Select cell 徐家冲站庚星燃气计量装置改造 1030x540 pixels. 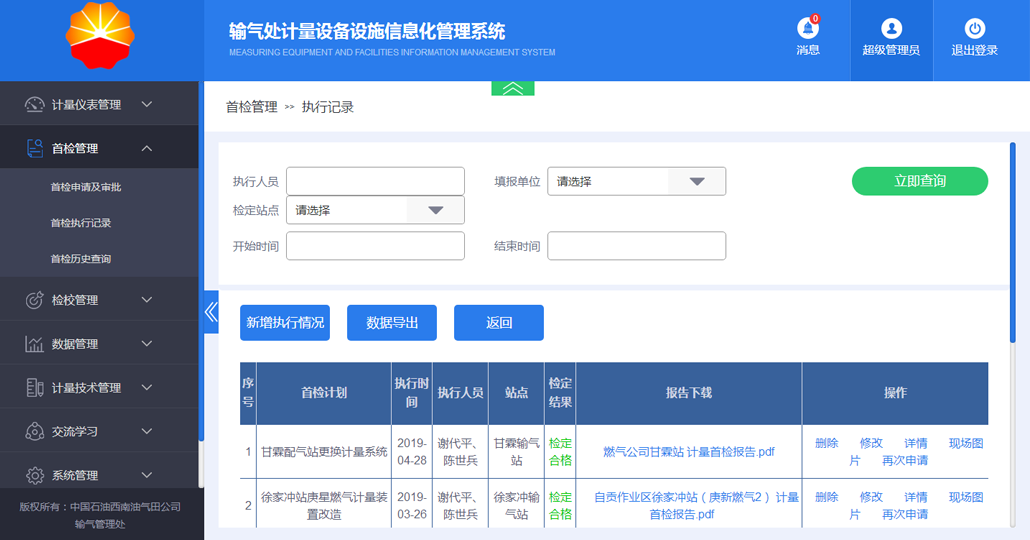point(324,506)
